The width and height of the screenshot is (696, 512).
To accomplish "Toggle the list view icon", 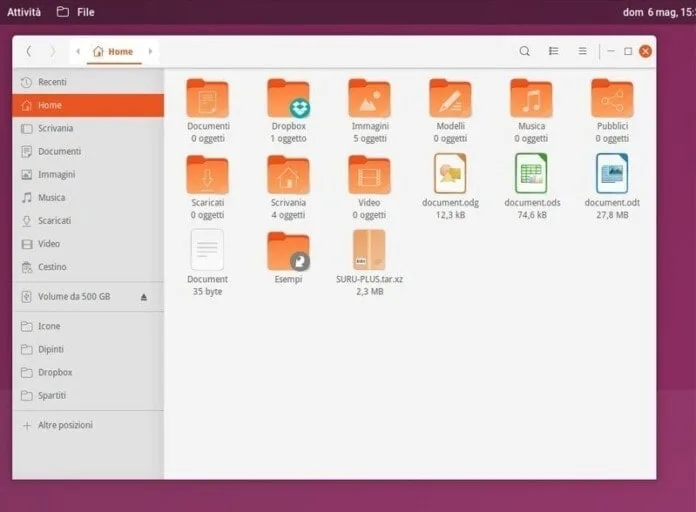I will pos(553,51).
